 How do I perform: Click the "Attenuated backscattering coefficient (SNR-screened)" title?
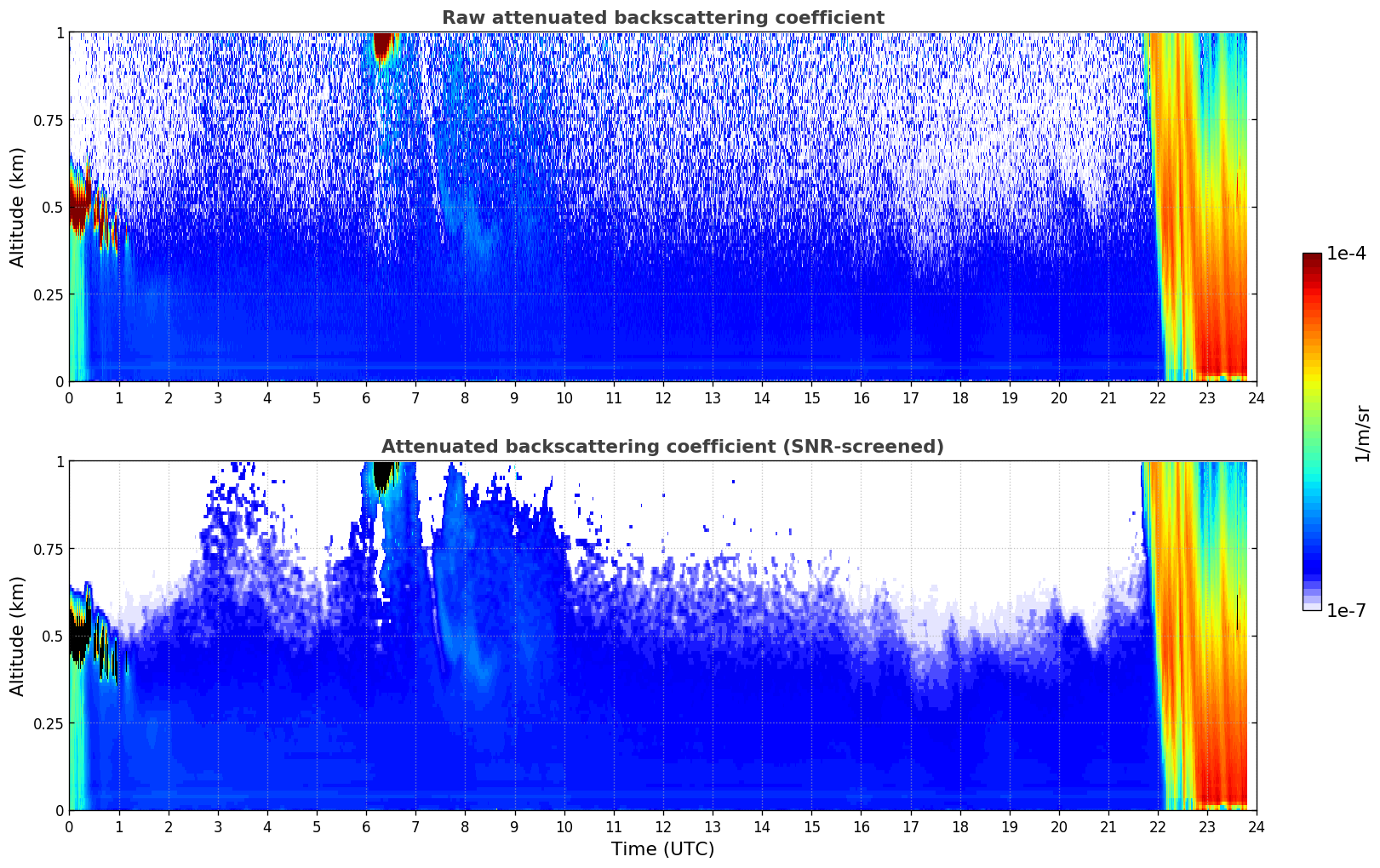(662, 447)
